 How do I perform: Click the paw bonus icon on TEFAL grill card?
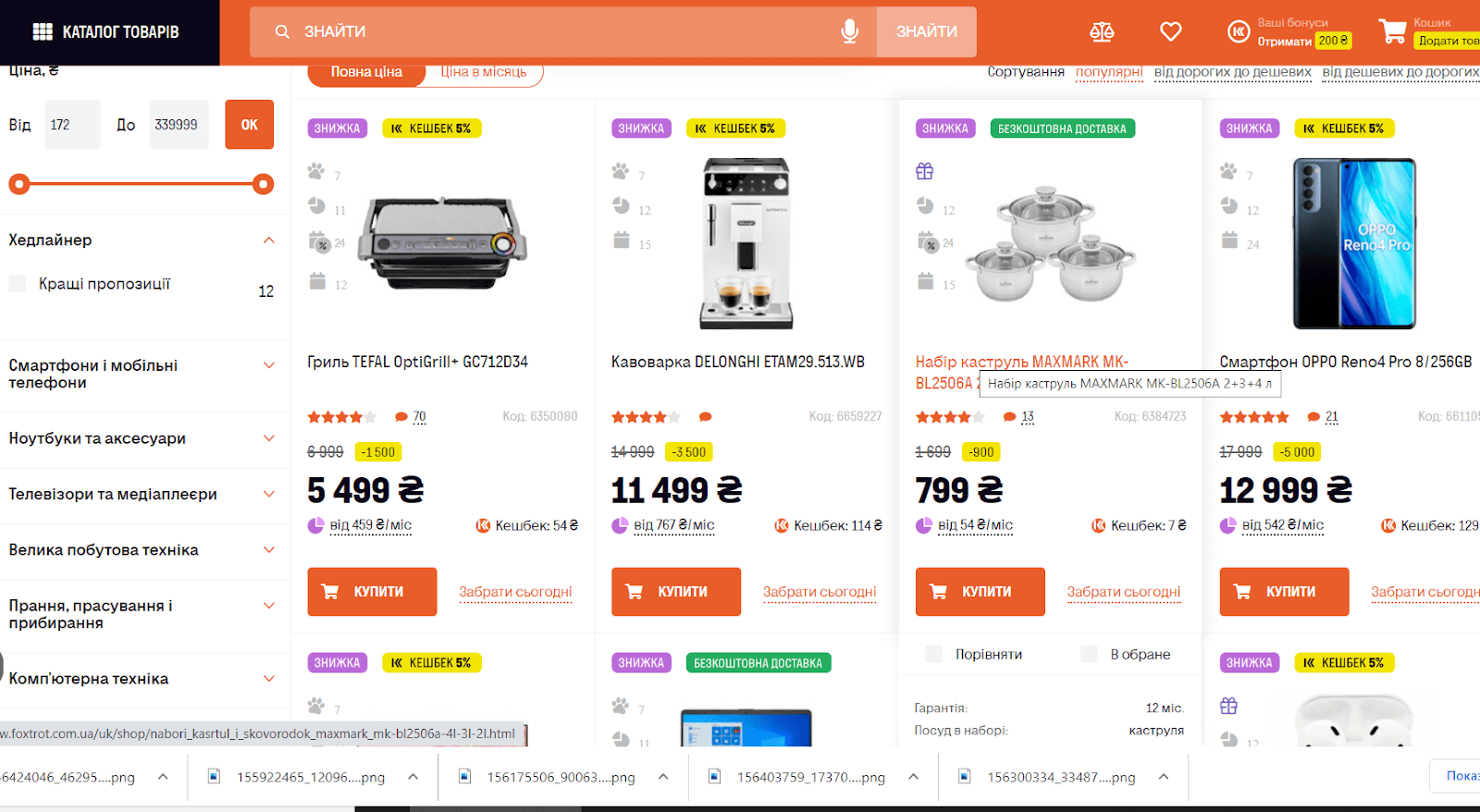(316, 171)
